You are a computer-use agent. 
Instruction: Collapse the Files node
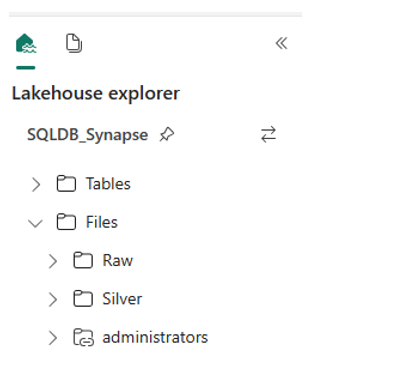pyautogui.click(x=35, y=223)
